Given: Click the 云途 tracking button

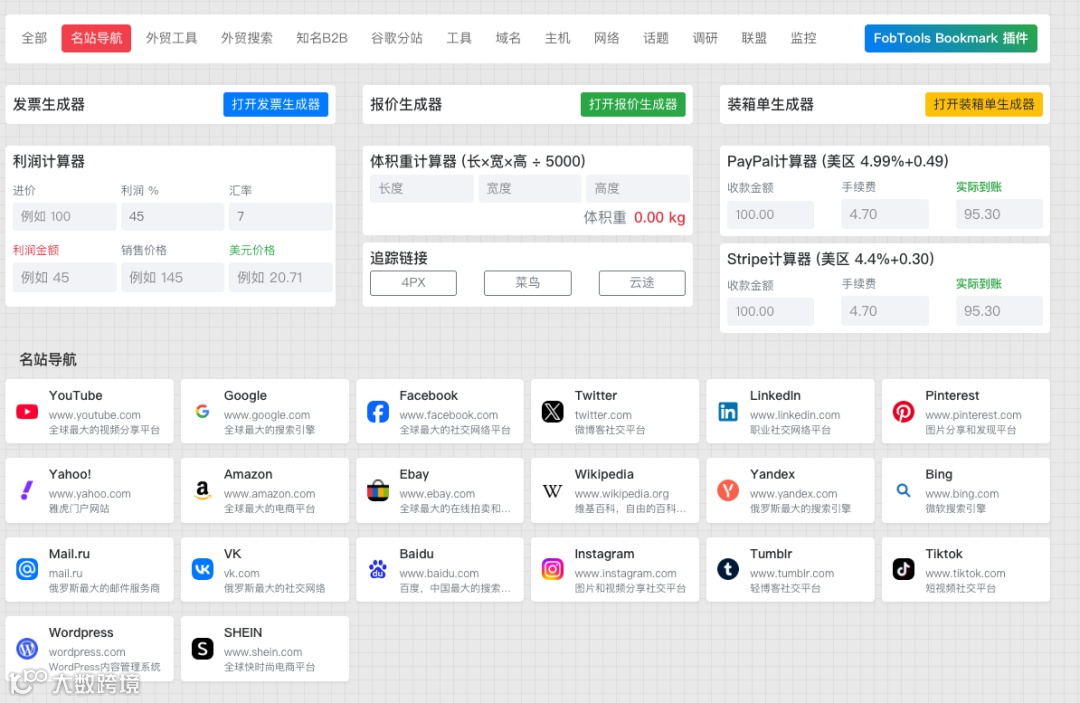Looking at the screenshot, I should pyautogui.click(x=642, y=283).
